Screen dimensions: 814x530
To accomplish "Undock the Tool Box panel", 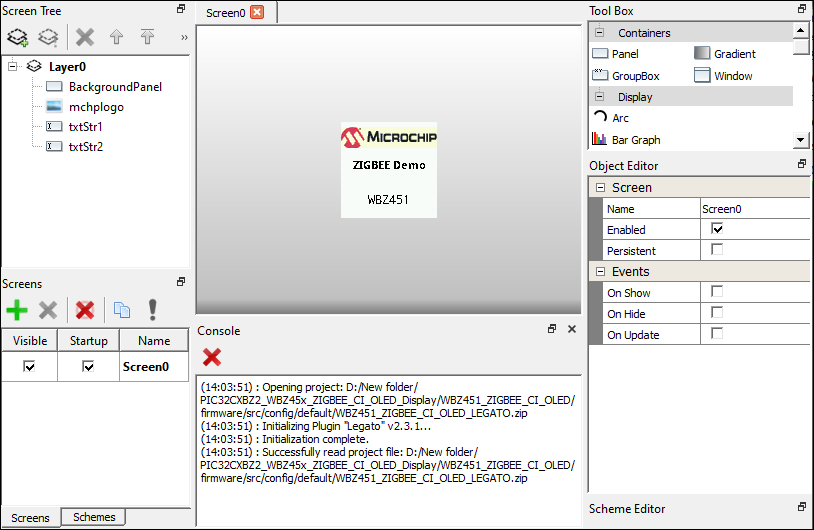I will [802, 9].
